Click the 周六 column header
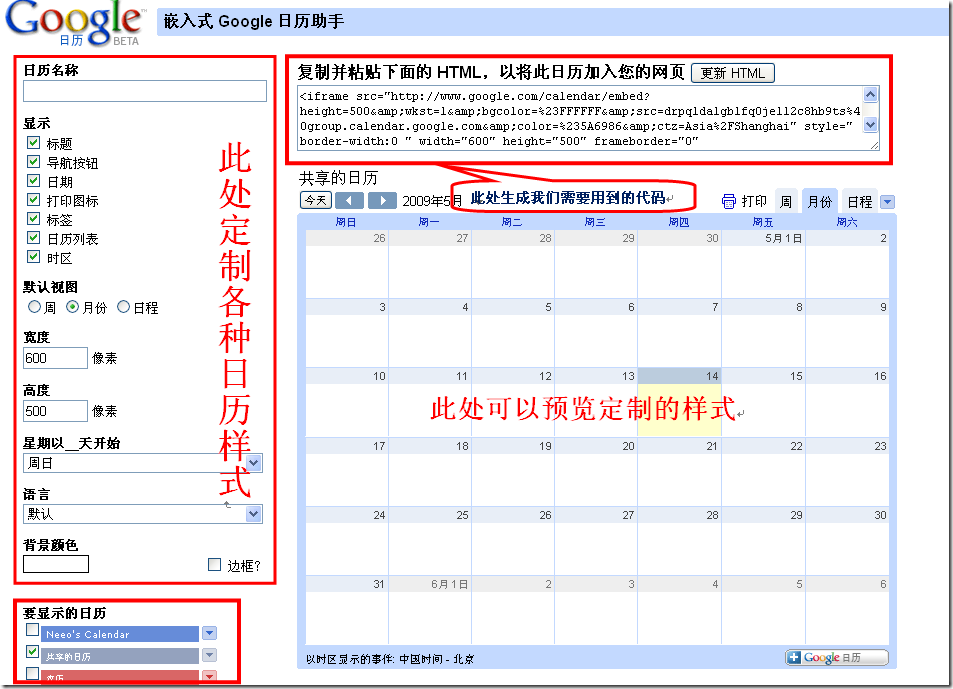This screenshot has height=689, width=953. click(x=847, y=222)
